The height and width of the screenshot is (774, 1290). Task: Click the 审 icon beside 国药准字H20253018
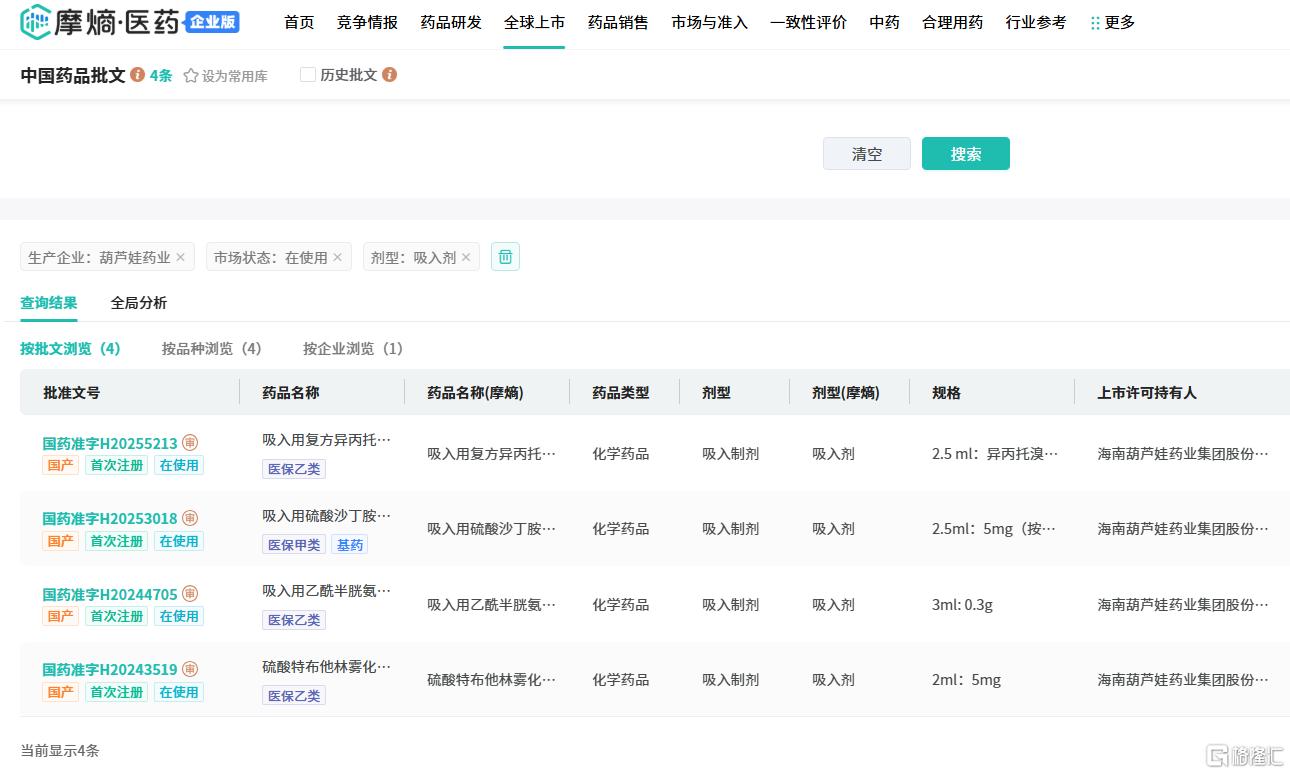coord(190,518)
